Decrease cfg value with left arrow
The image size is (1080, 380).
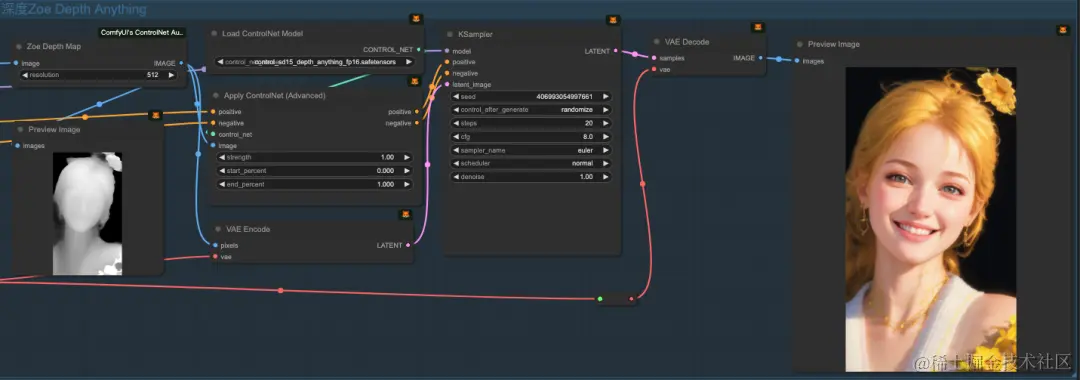(x=456, y=136)
